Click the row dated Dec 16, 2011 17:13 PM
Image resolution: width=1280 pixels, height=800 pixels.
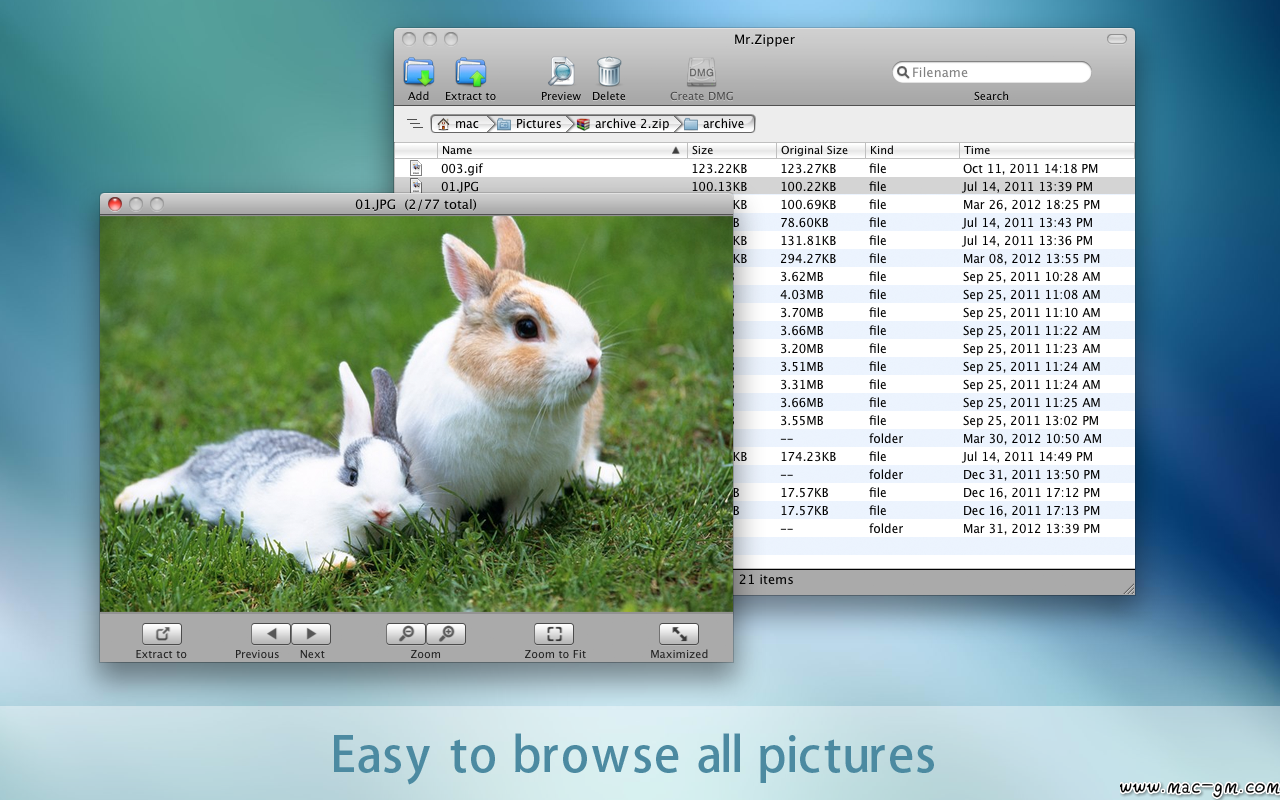(x=934, y=511)
